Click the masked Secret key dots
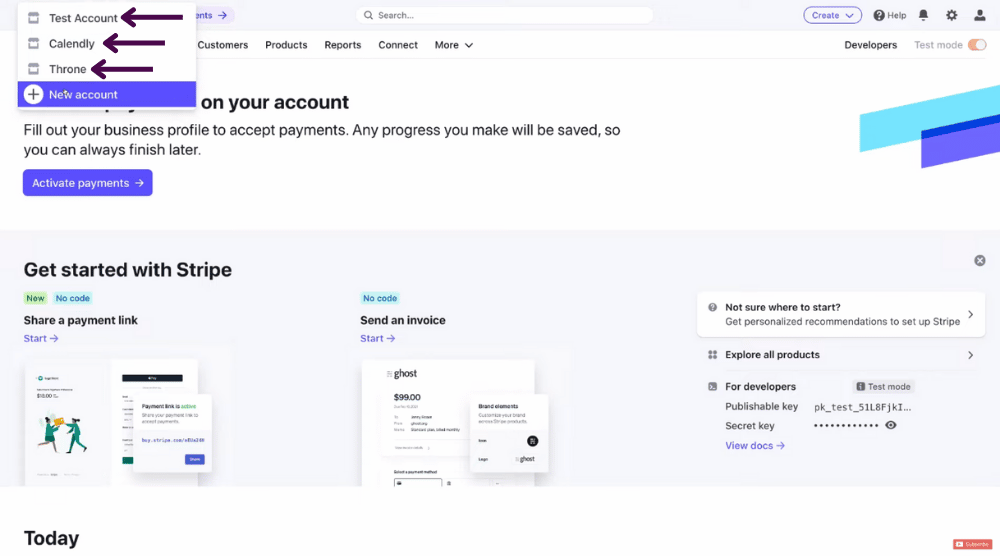 846,425
